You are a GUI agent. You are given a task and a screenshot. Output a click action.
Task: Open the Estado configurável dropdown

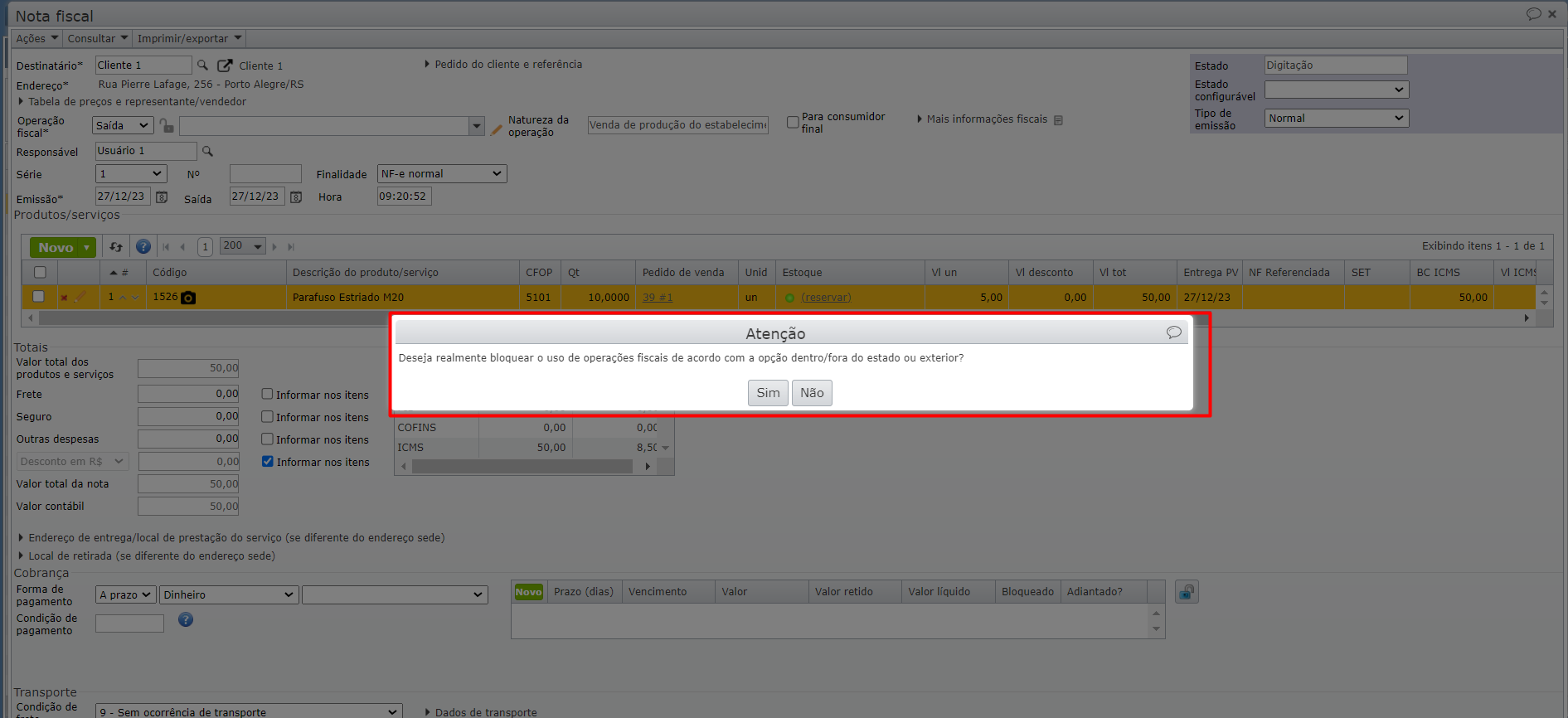pyautogui.click(x=1337, y=90)
